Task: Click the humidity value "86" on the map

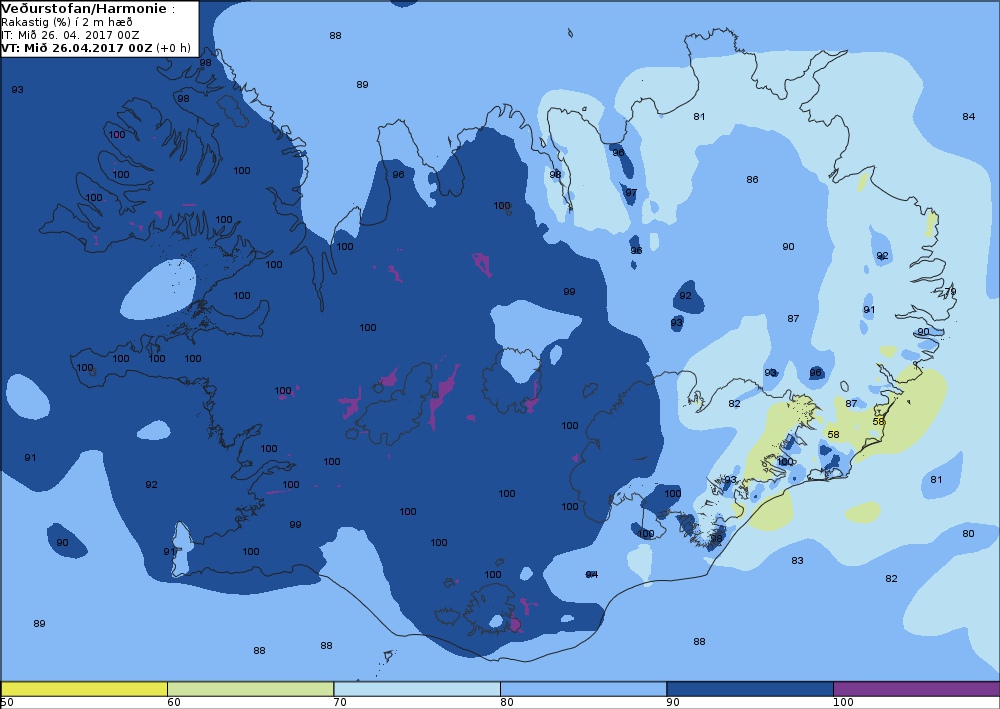Action: [753, 180]
